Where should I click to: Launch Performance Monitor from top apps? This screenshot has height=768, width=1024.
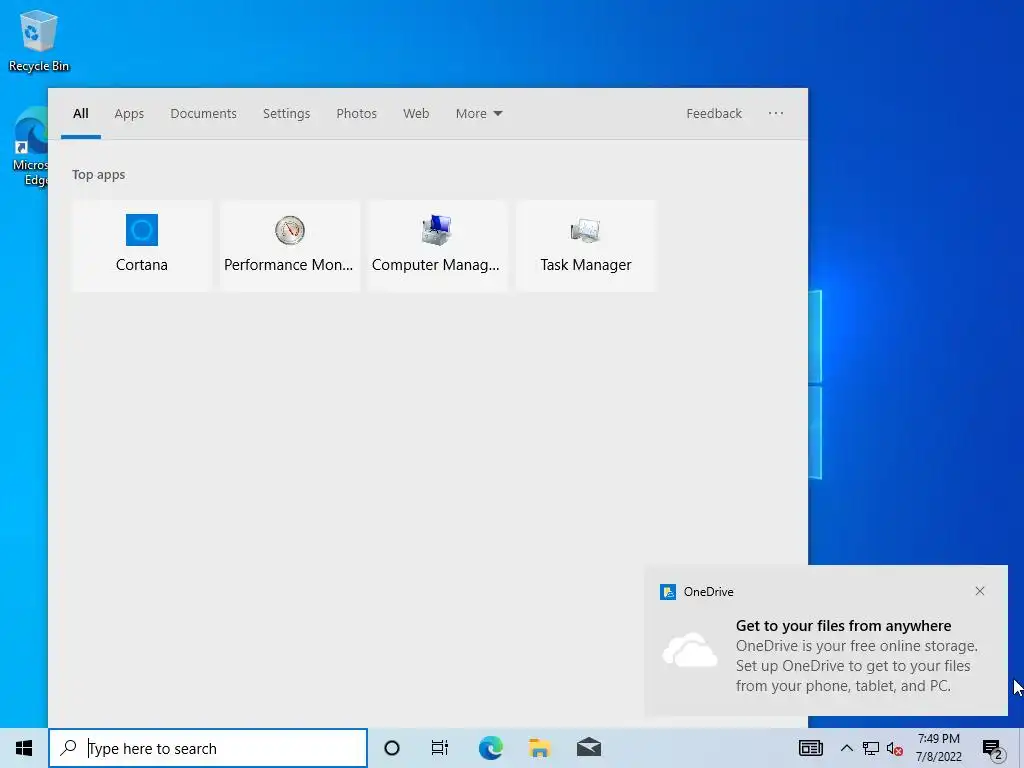tap(289, 246)
